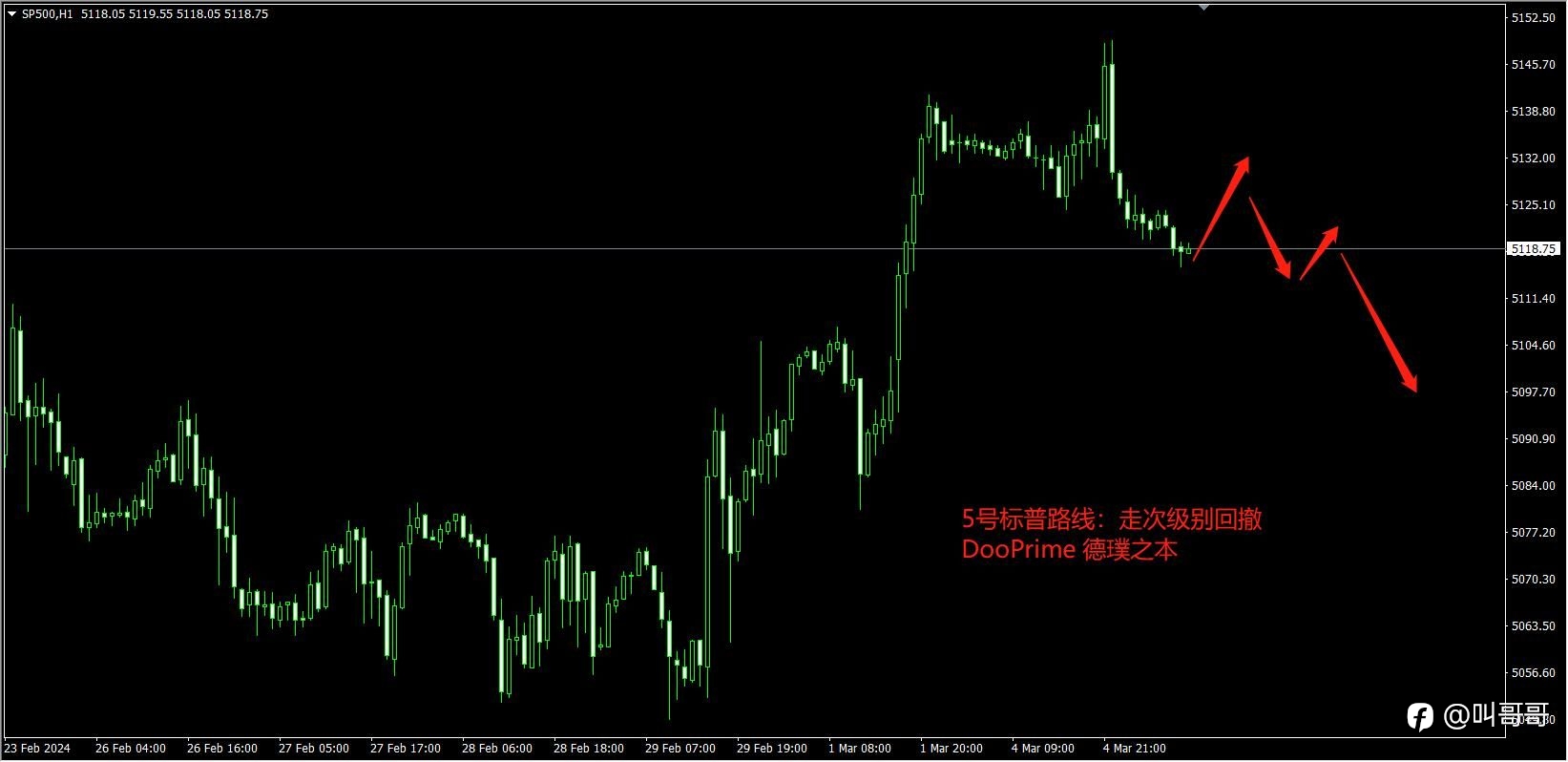The image size is (1568, 762).
Task: Click the 5104.60 price scale label
Action: coord(1533,346)
